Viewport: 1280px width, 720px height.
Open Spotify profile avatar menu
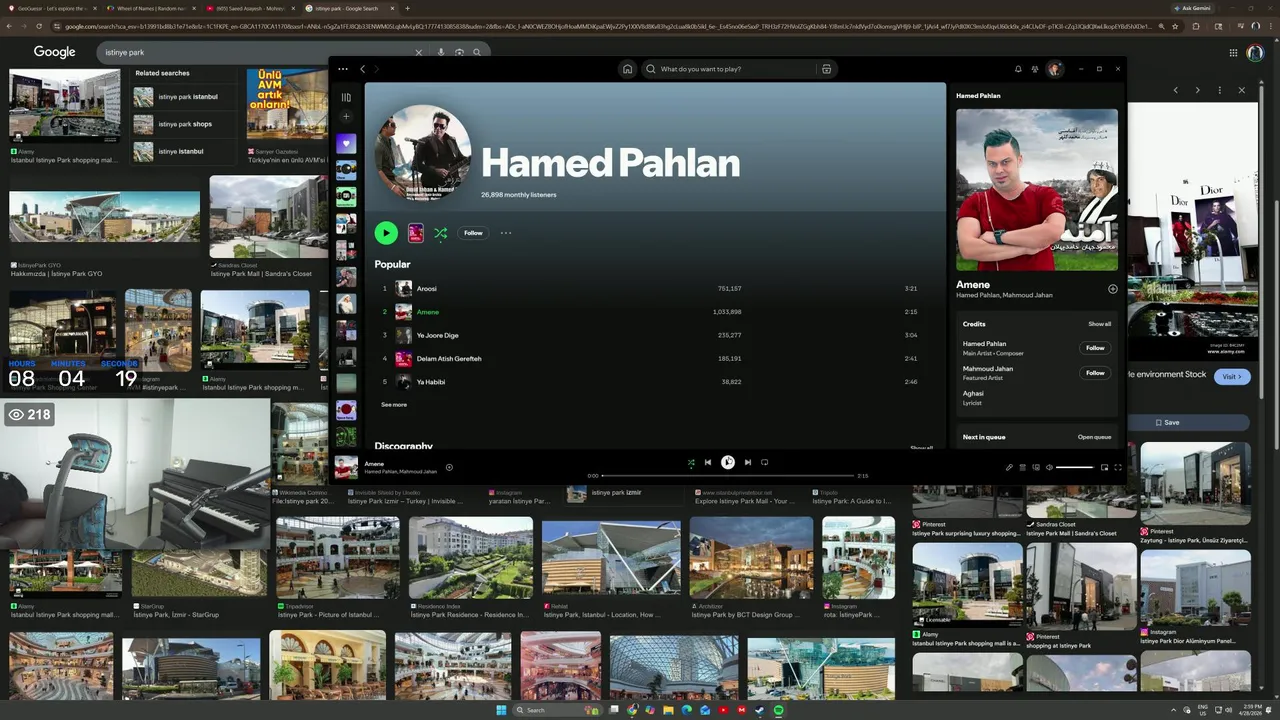coord(1054,69)
